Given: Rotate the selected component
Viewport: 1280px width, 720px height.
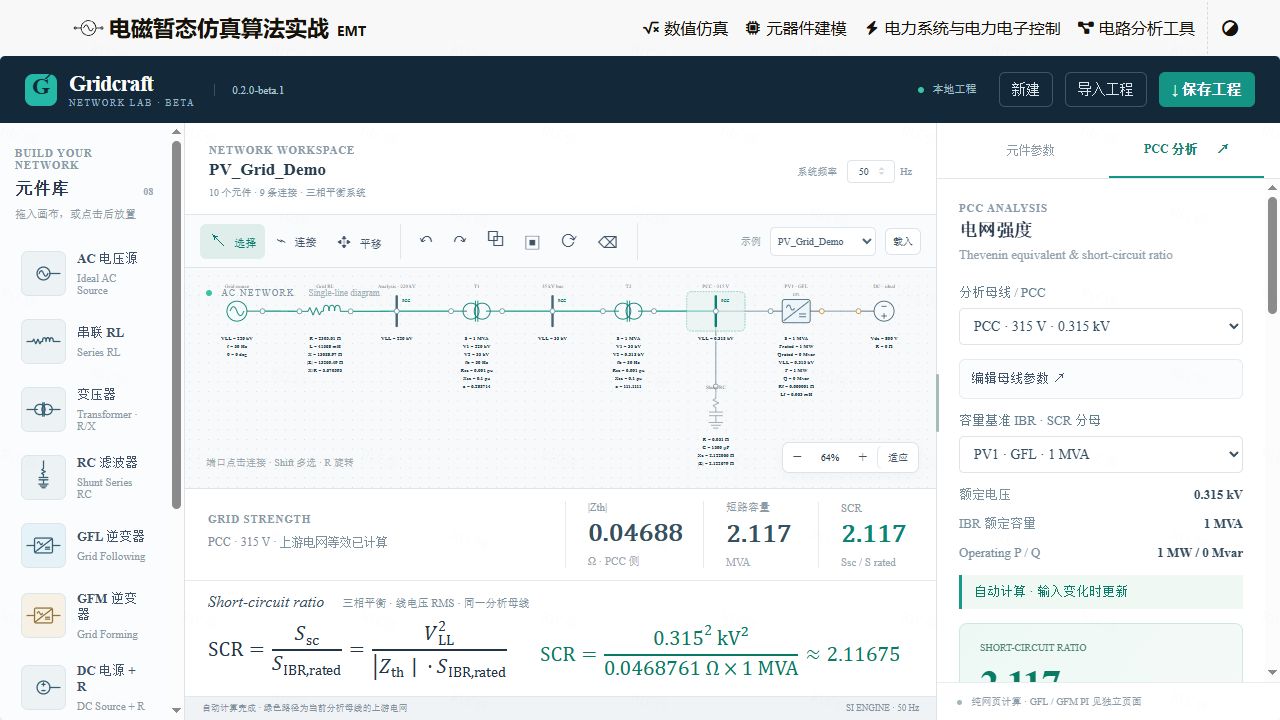Looking at the screenshot, I should 569,241.
